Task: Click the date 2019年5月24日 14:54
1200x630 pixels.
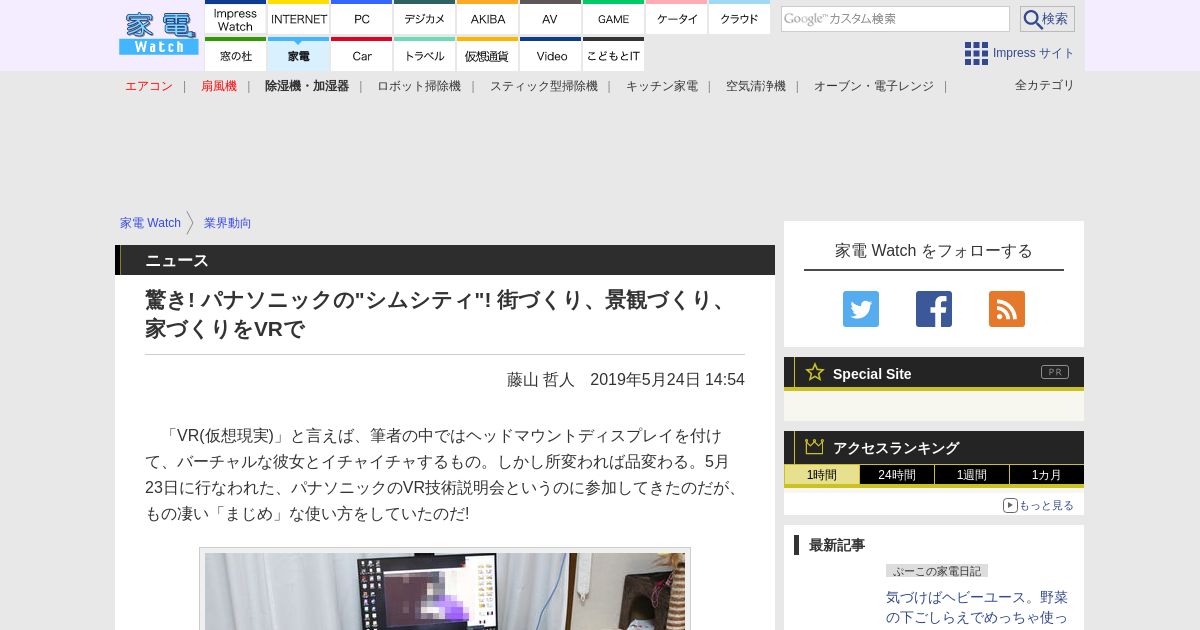Action: pos(667,380)
